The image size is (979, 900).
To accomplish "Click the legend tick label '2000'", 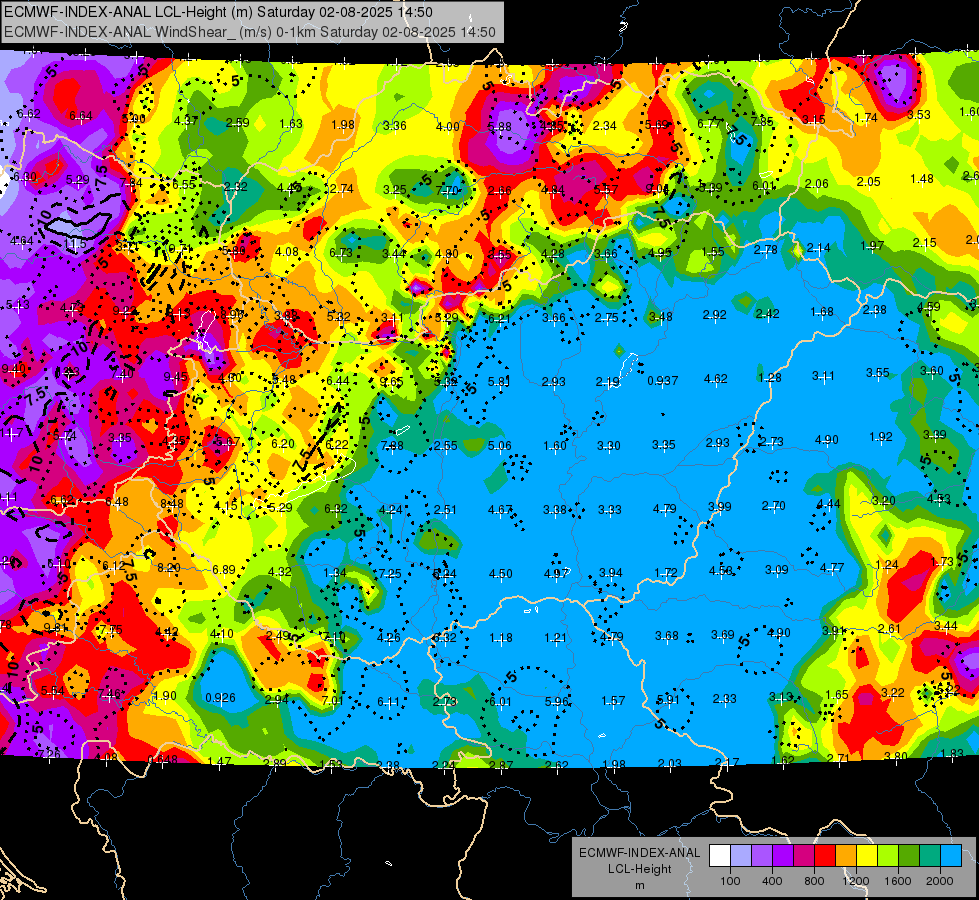I will pyautogui.click(x=940, y=881).
